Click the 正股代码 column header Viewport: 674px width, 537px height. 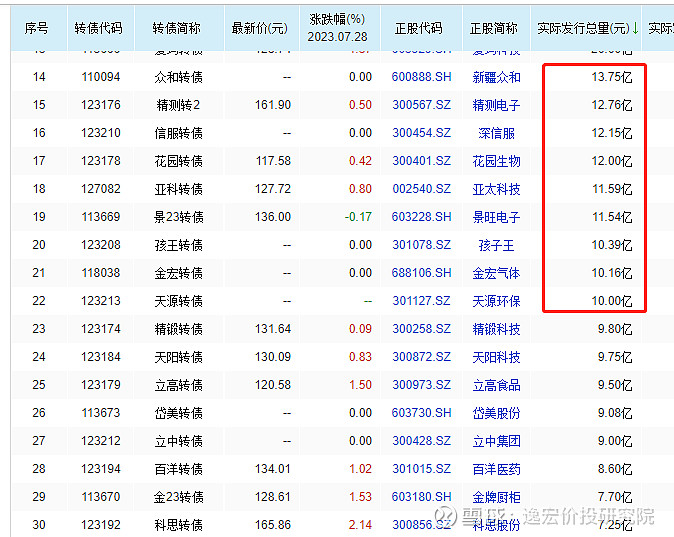(x=419, y=28)
